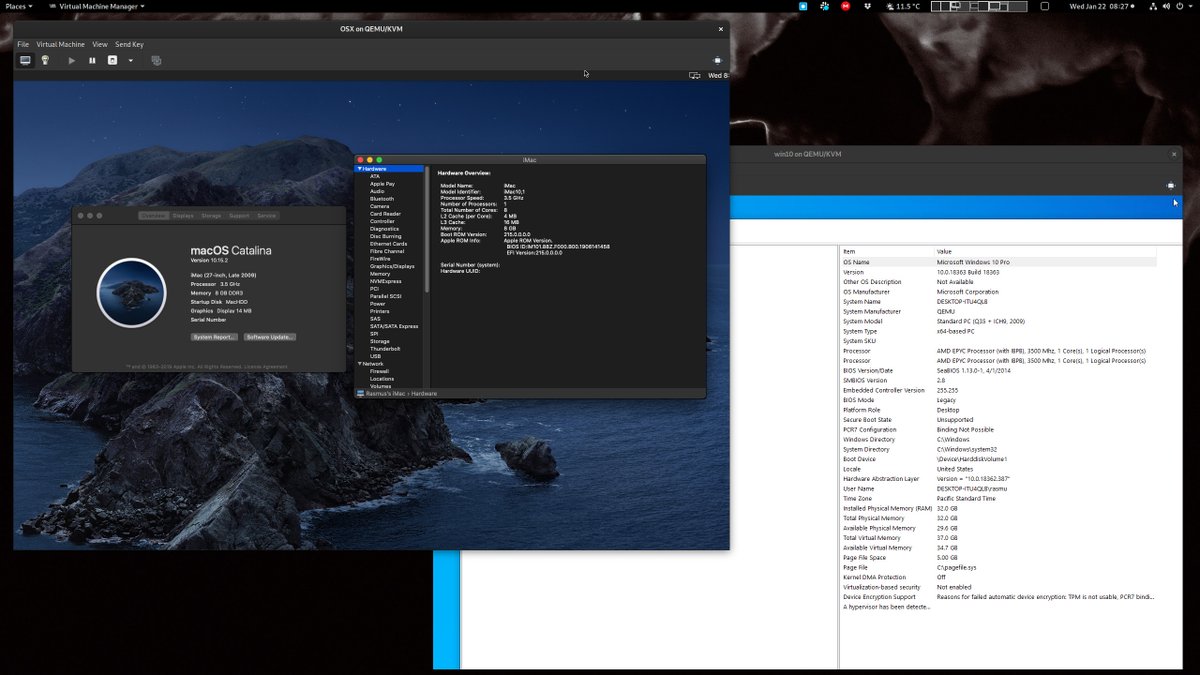The image size is (1200, 675).
Task: Select USB in hardware list
Action: (x=375, y=356)
